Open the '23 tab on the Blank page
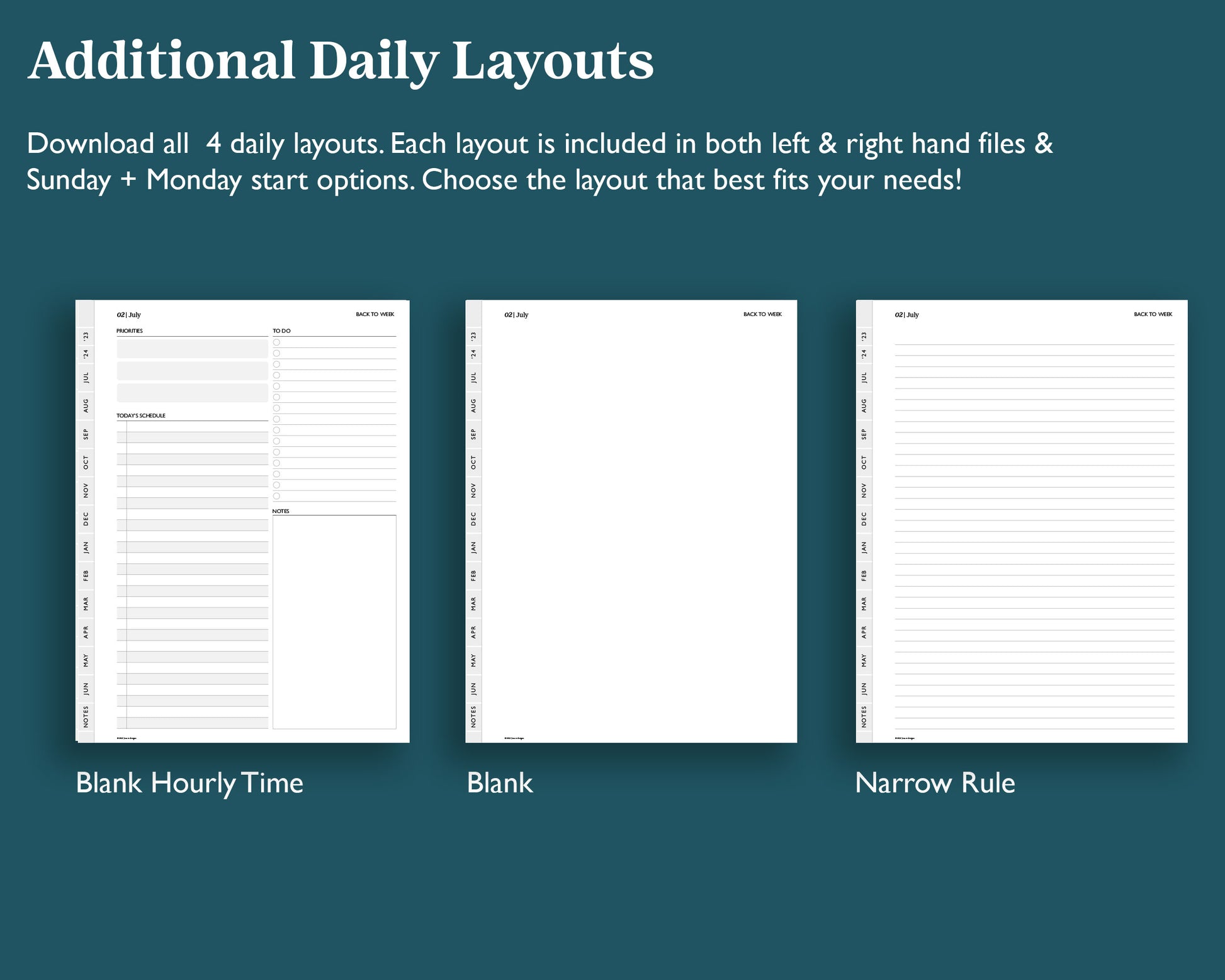This screenshot has height=980, width=1225. pos(474,336)
